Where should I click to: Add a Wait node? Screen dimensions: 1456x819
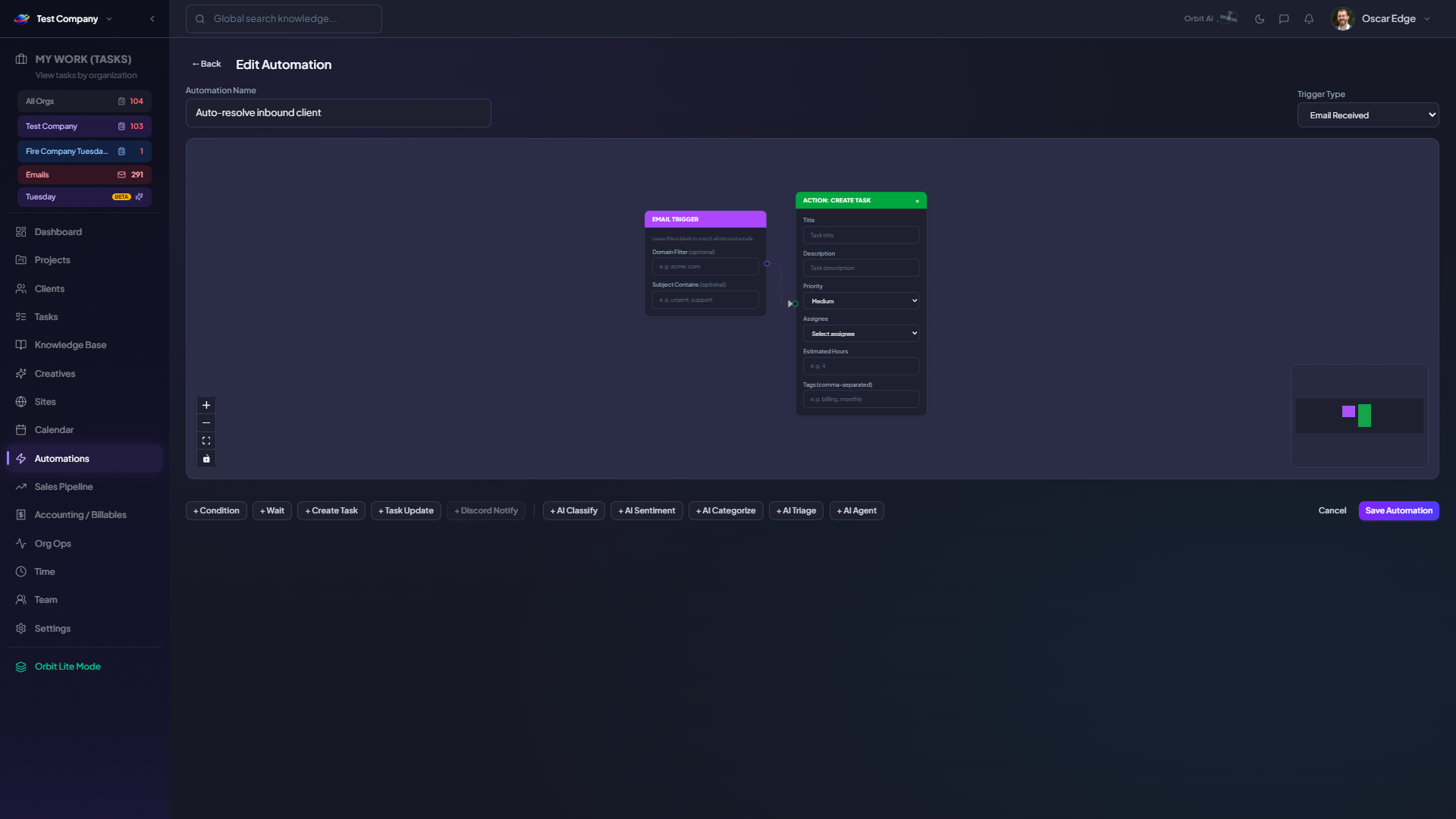272,511
